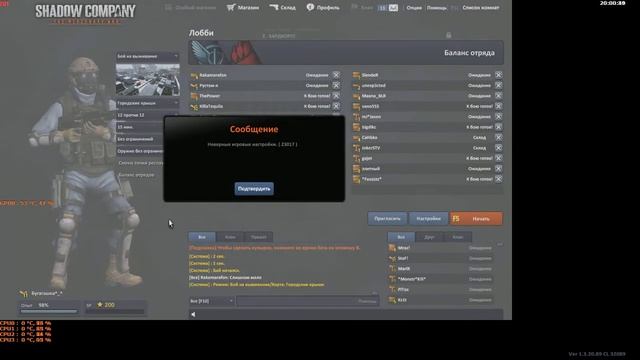Click the Пригласить invite button
This screenshot has height=360, width=640.
(x=387, y=218)
